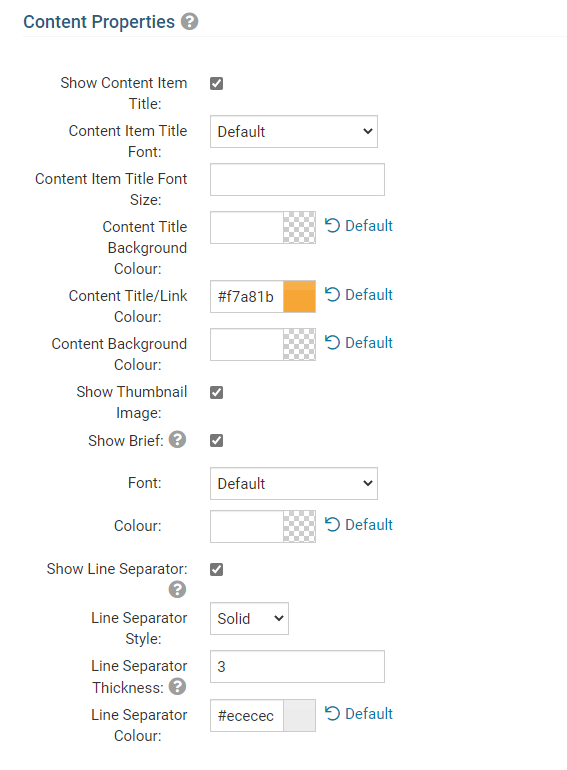567x770 pixels.
Task: Click the Show Brief help icon
Action: tap(178, 440)
